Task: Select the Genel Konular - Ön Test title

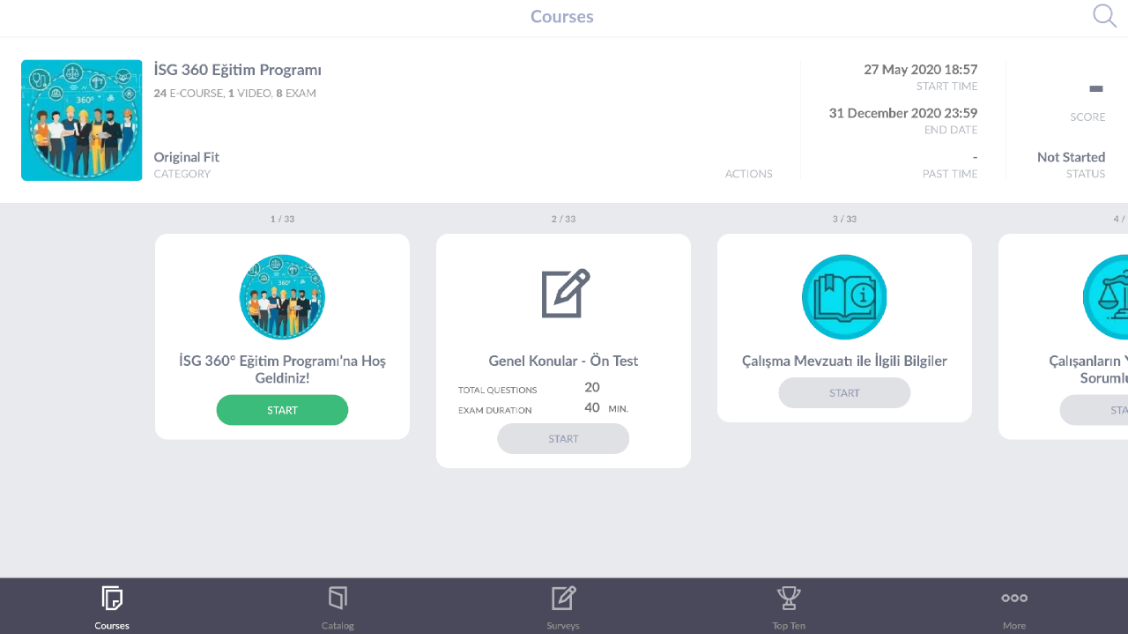Action: (x=563, y=361)
